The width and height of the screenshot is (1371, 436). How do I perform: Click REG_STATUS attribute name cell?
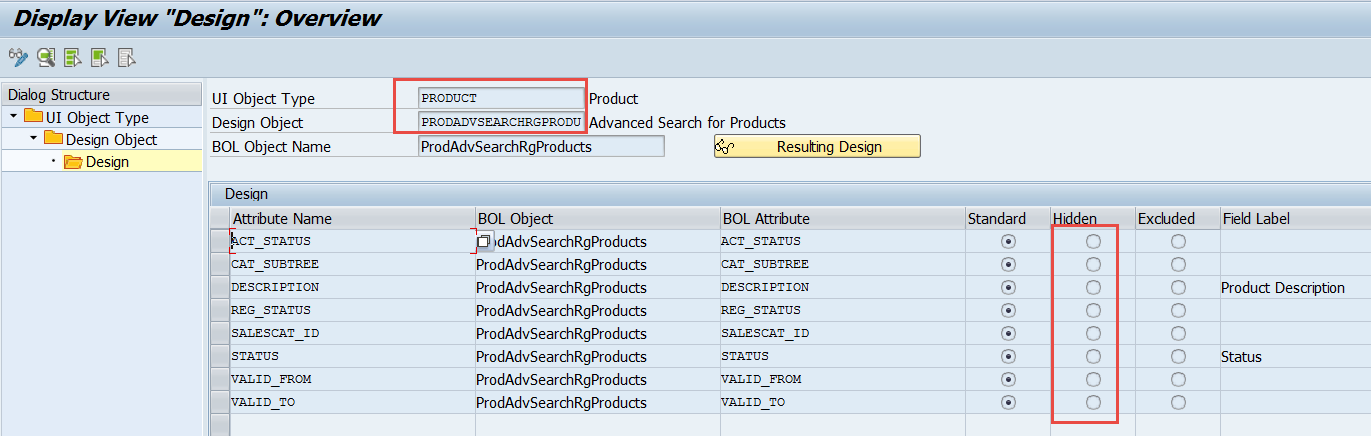point(352,310)
